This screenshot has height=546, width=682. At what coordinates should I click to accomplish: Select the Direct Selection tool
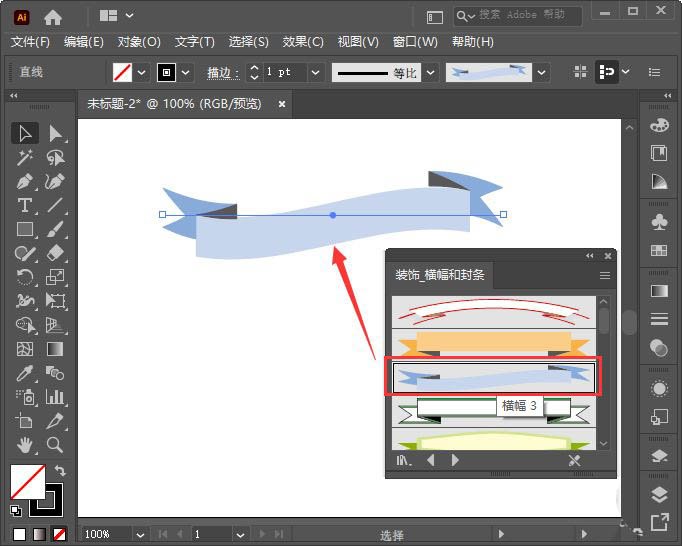[x=55, y=134]
